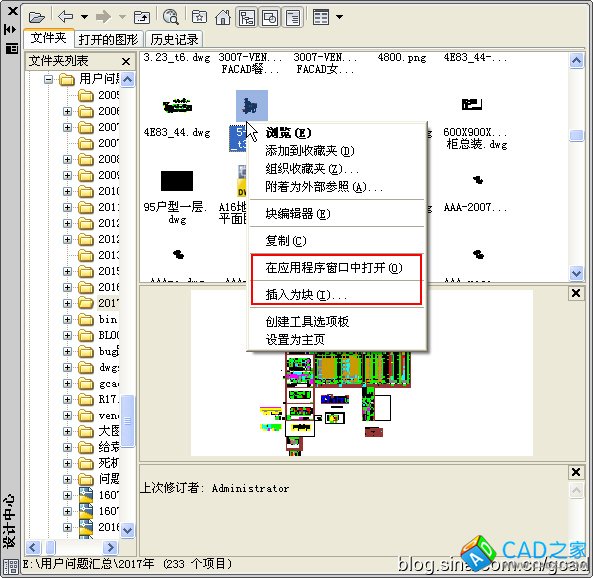Select 在应用程序窗口中打开 in the context menu
593x578 pixels.
coord(334,268)
